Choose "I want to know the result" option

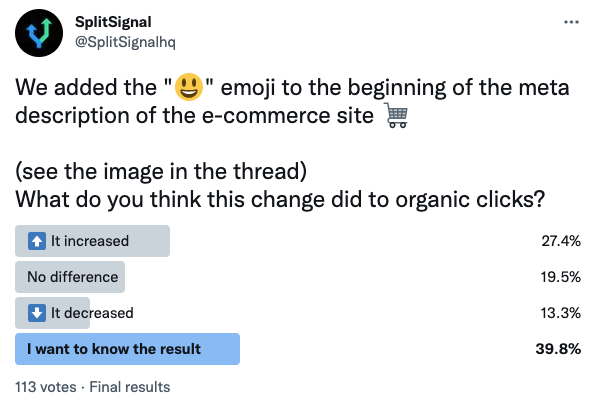click(x=127, y=349)
